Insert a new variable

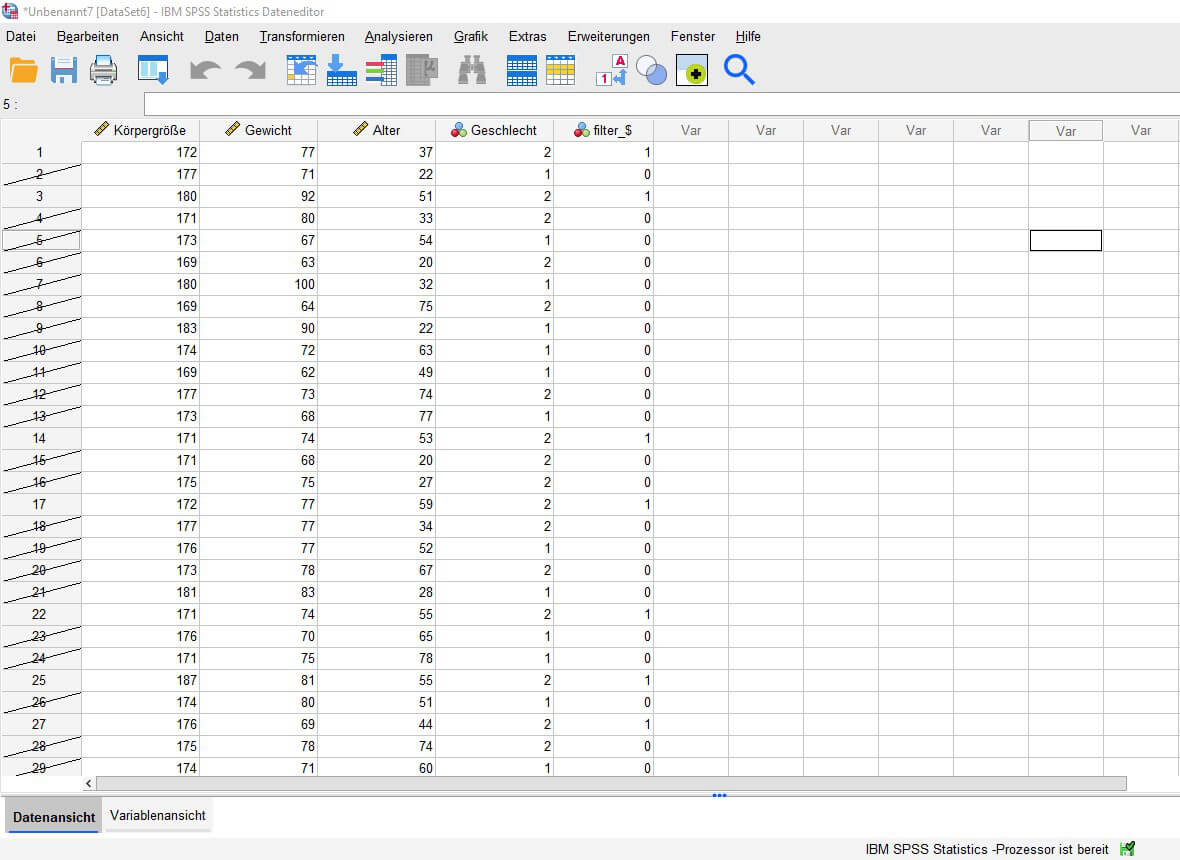point(561,70)
